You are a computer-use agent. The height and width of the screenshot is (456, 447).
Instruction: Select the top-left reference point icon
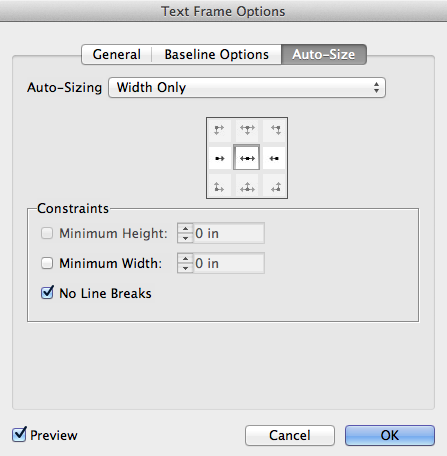tap(219, 129)
